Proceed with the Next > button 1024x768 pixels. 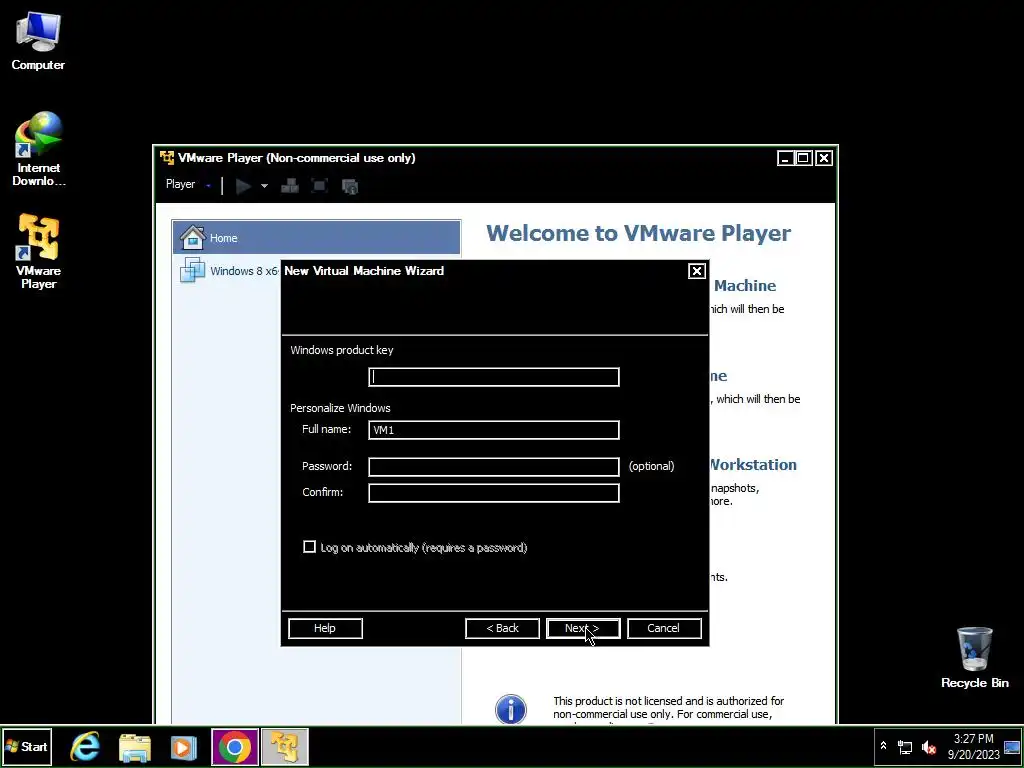(x=583, y=628)
